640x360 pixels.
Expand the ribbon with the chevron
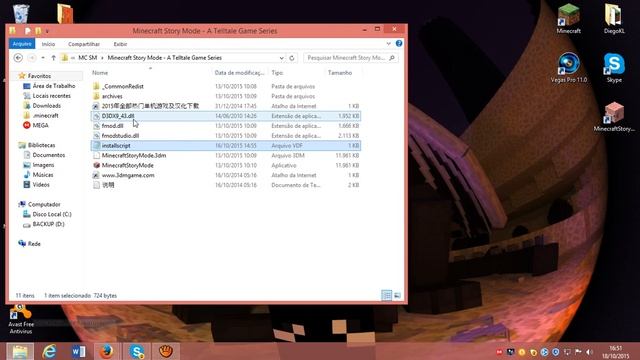pyautogui.click(x=388, y=44)
